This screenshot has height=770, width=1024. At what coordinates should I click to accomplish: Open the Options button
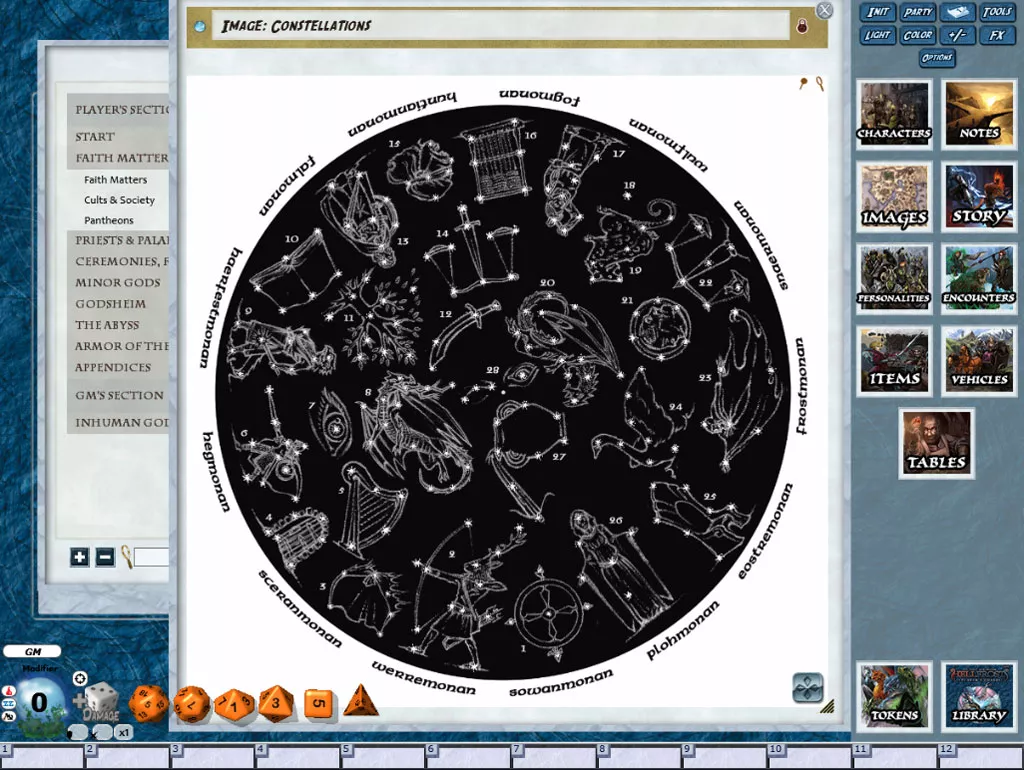point(937,58)
